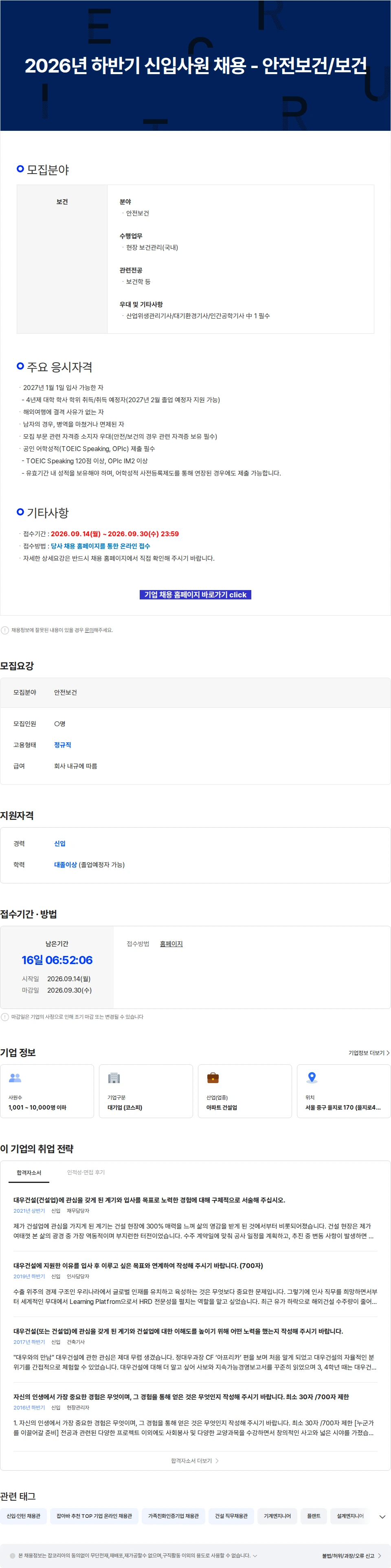
Task: Click the page title 2026년 하반기 신입사원 채용
Action: [x=195, y=65]
